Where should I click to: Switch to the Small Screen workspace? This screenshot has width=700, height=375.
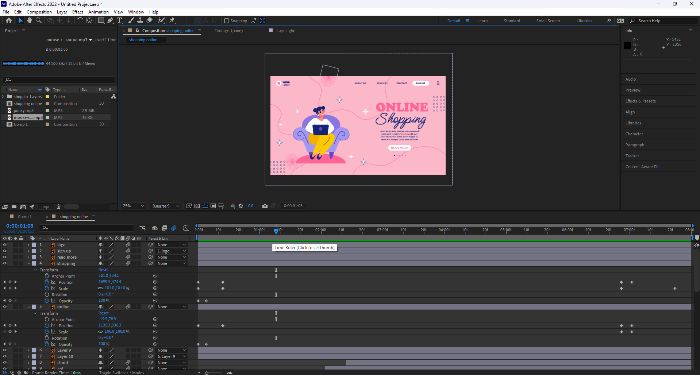[548, 21]
